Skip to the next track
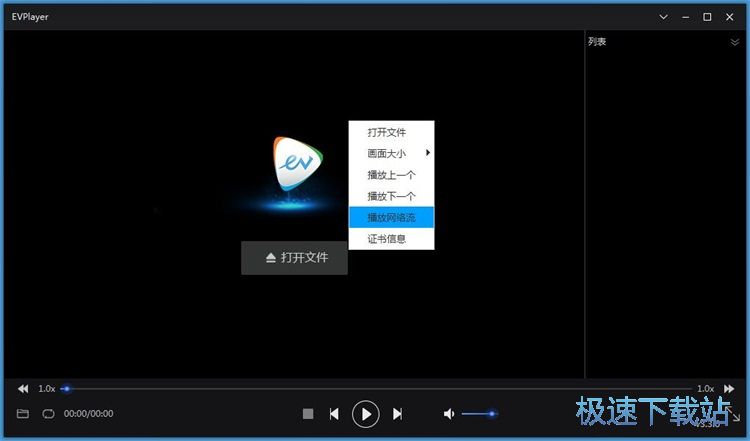Screen dimensions: 750x441 click(x=397, y=414)
